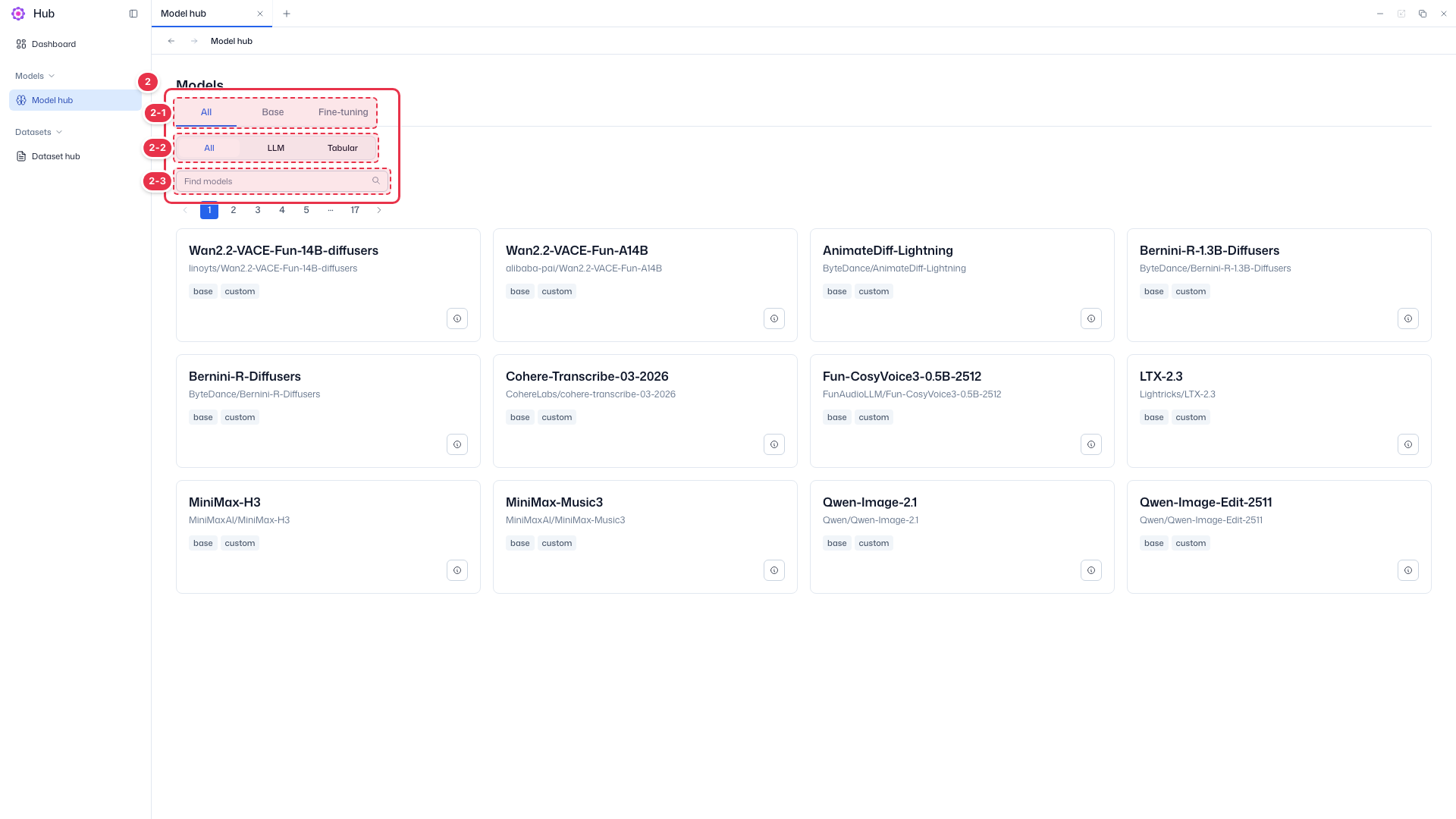Collapse the sidebar using the panel icon

tap(133, 14)
